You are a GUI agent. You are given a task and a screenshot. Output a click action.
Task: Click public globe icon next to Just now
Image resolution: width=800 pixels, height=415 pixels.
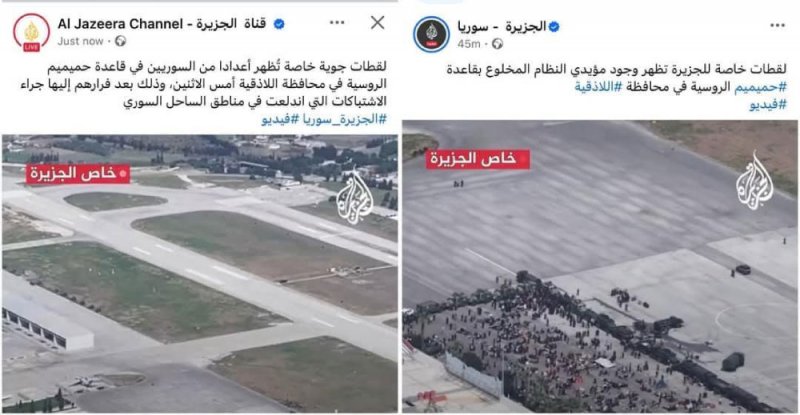[x=120, y=41]
